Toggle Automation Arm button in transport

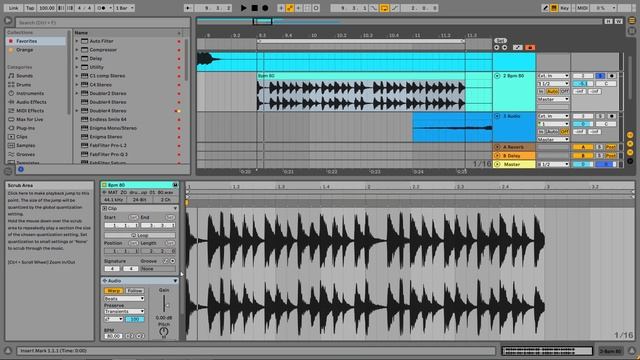(x=290, y=8)
